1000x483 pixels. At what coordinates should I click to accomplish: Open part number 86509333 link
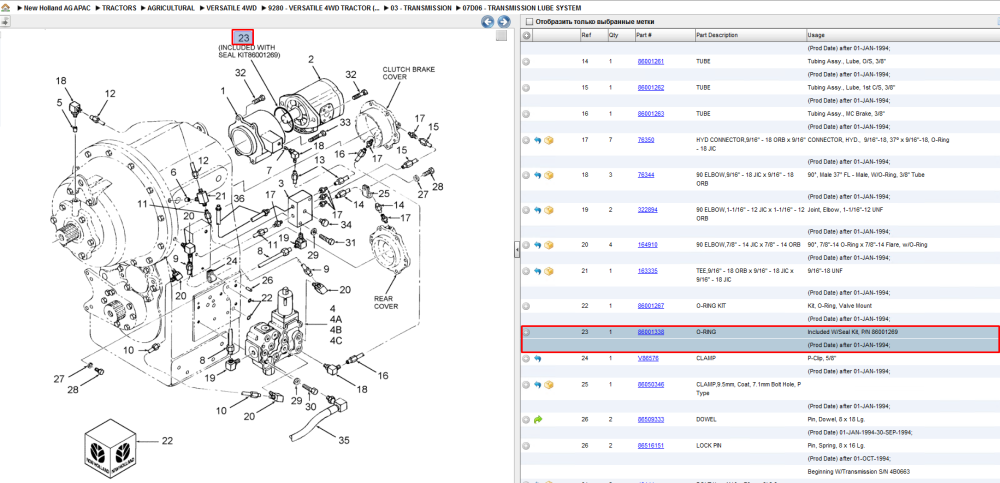point(651,420)
